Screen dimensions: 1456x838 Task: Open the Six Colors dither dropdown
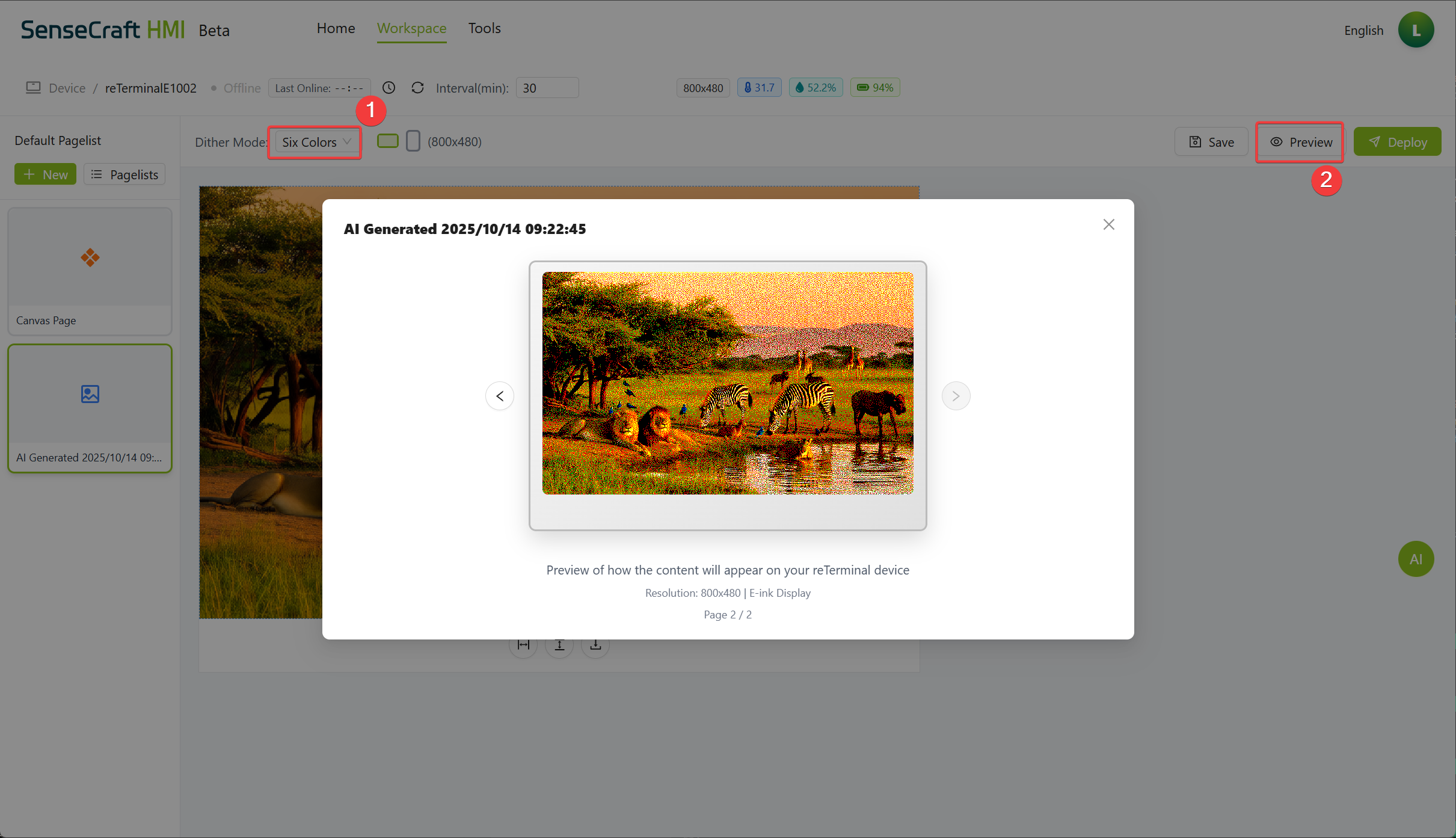tap(316, 142)
